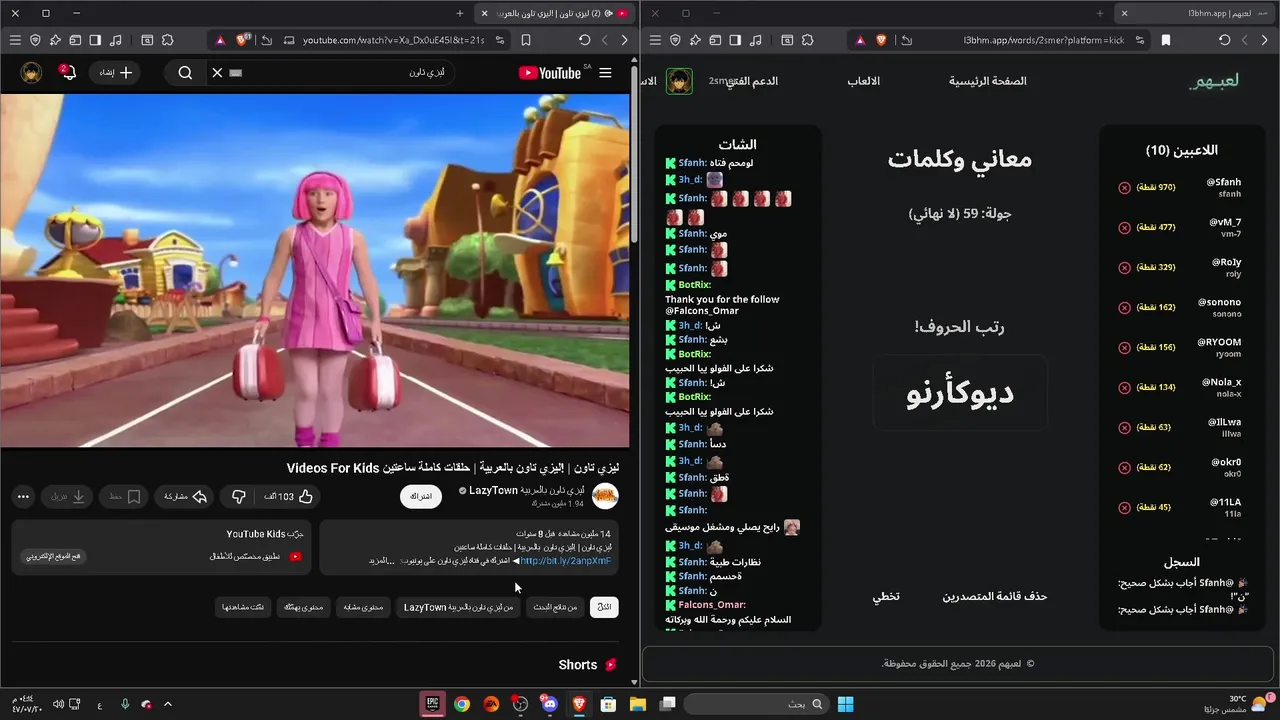Switch to the l3bhm.app browser tab
This screenshot has width=1280, height=720.
click(1195, 13)
